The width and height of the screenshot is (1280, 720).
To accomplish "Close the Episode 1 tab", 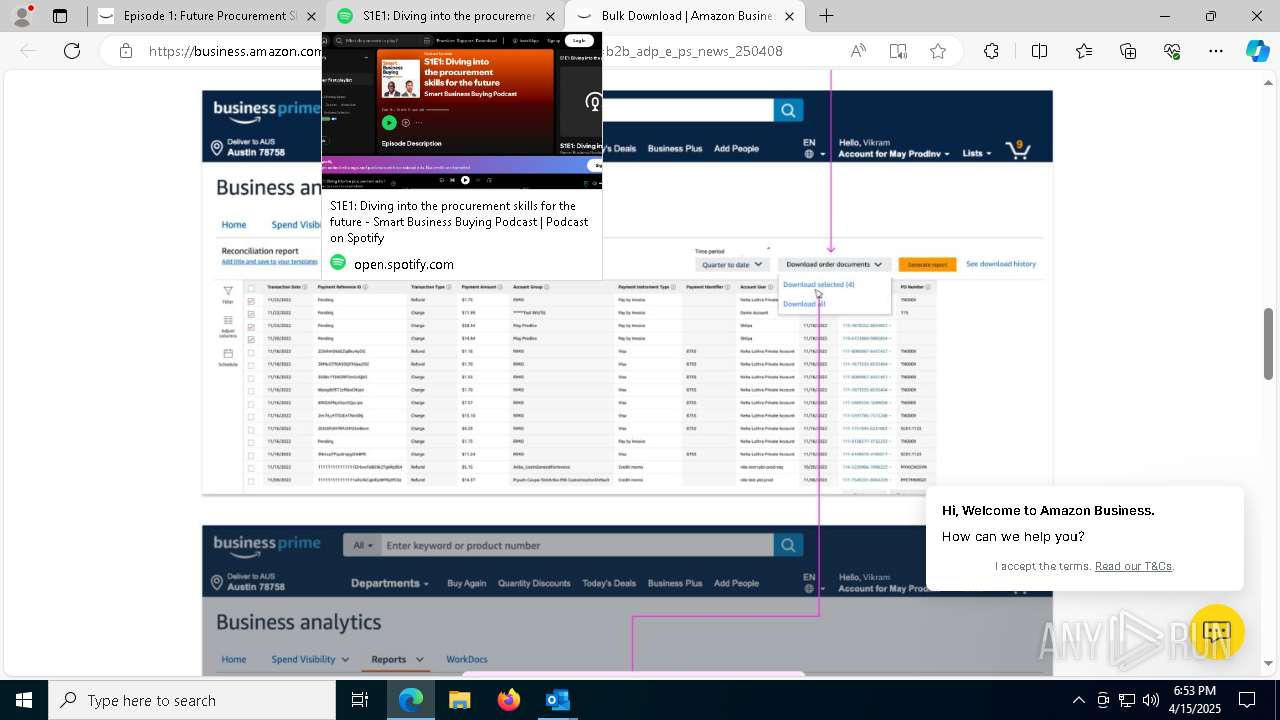I will [x=312, y=16].
